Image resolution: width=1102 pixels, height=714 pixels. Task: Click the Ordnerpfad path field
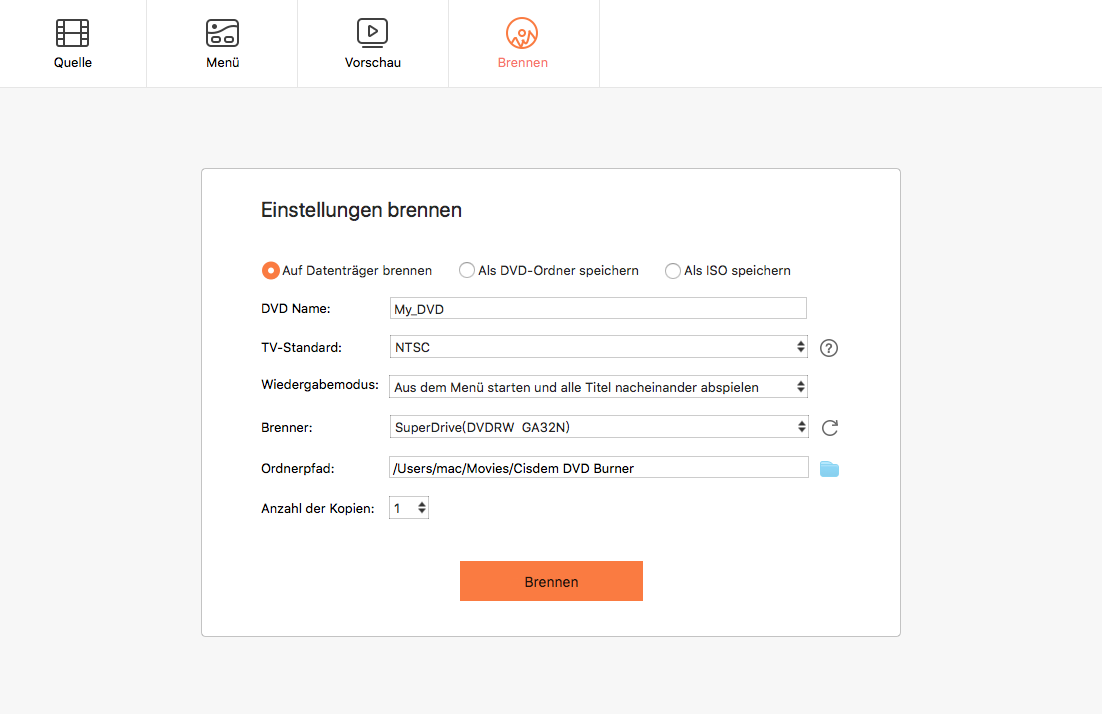point(599,468)
